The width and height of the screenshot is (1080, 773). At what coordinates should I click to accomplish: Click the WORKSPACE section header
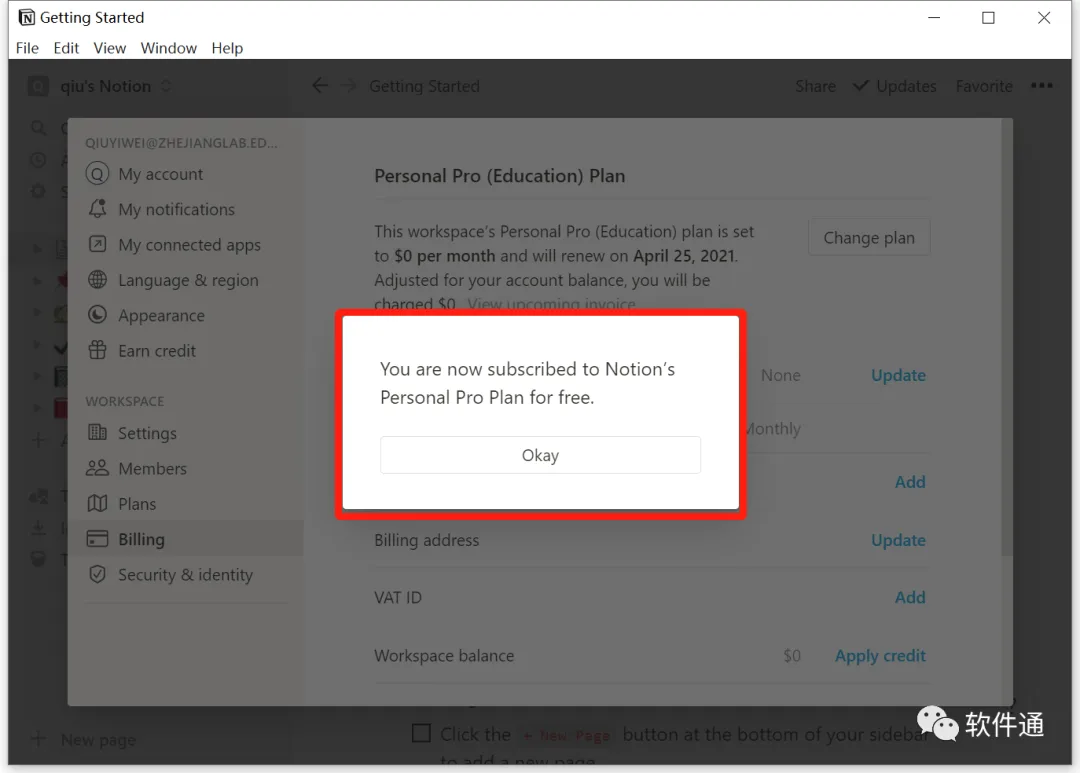(x=125, y=401)
